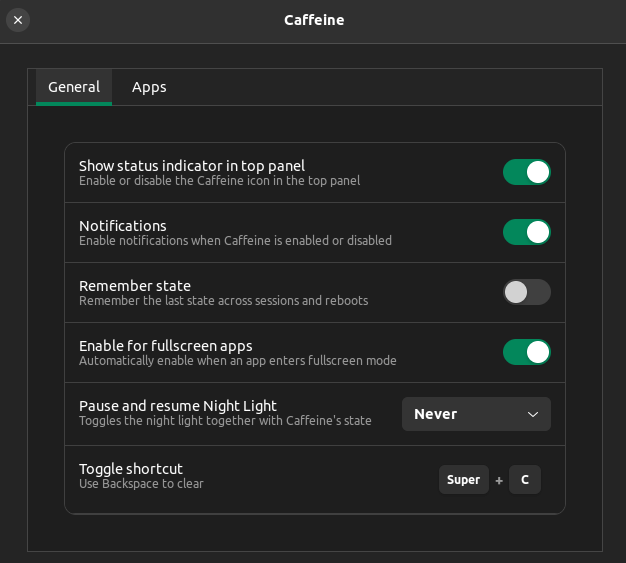This screenshot has width=626, height=563.
Task: Click the Caffeine window title
Action: point(314,20)
